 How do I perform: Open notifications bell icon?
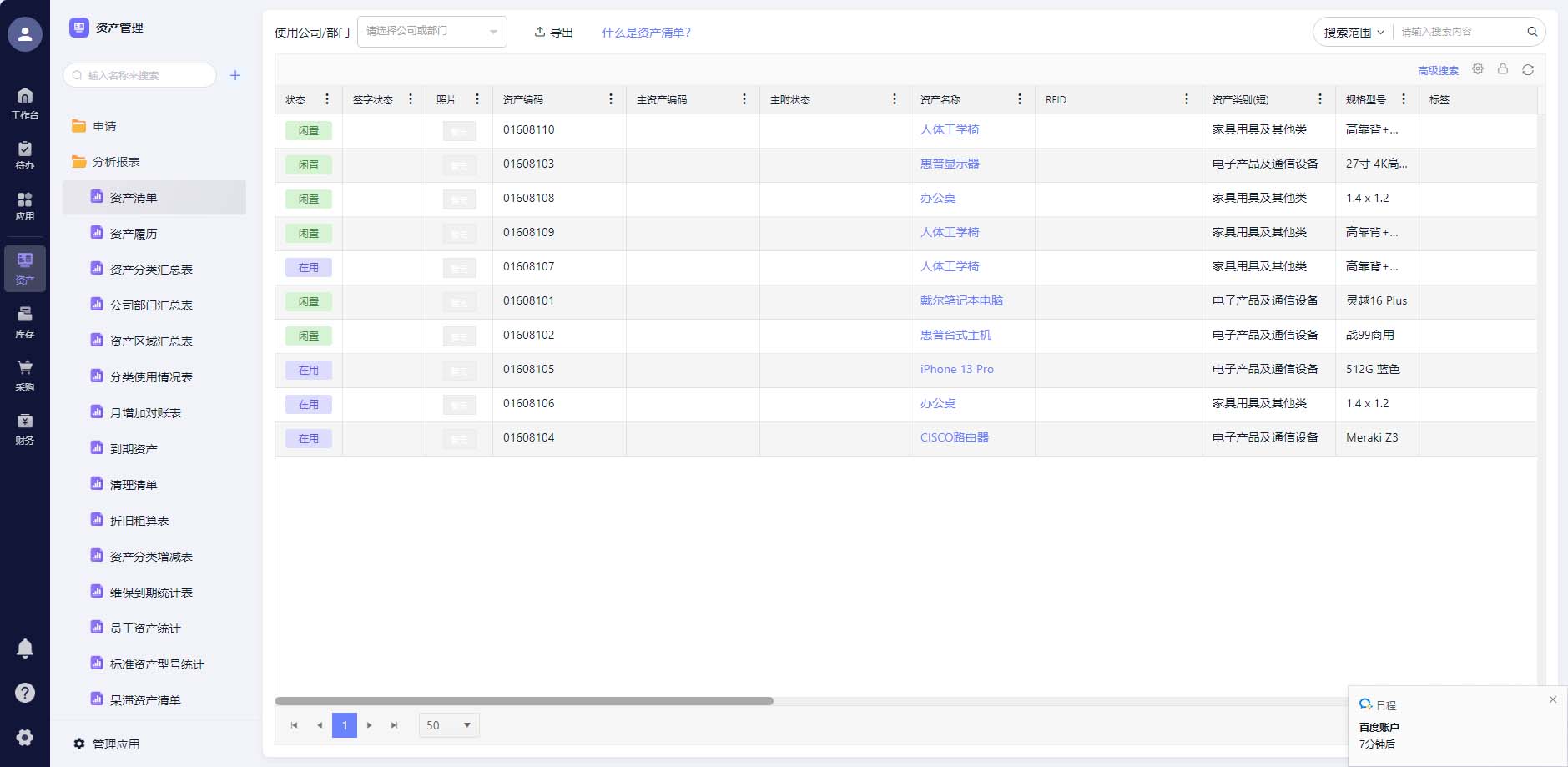pos(25,648)
